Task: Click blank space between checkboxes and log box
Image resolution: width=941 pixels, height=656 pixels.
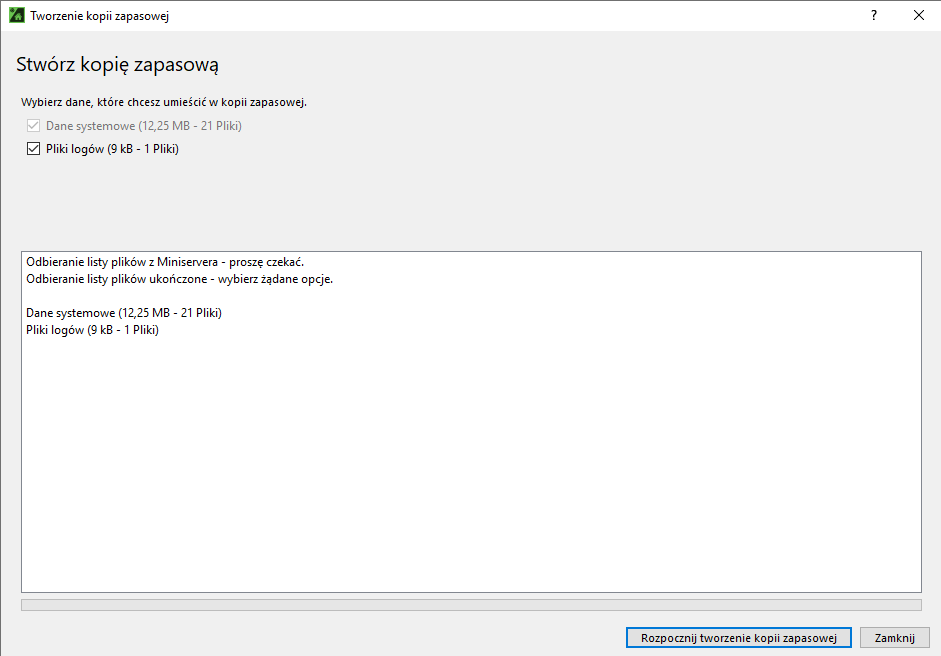Action: [470, 205]
